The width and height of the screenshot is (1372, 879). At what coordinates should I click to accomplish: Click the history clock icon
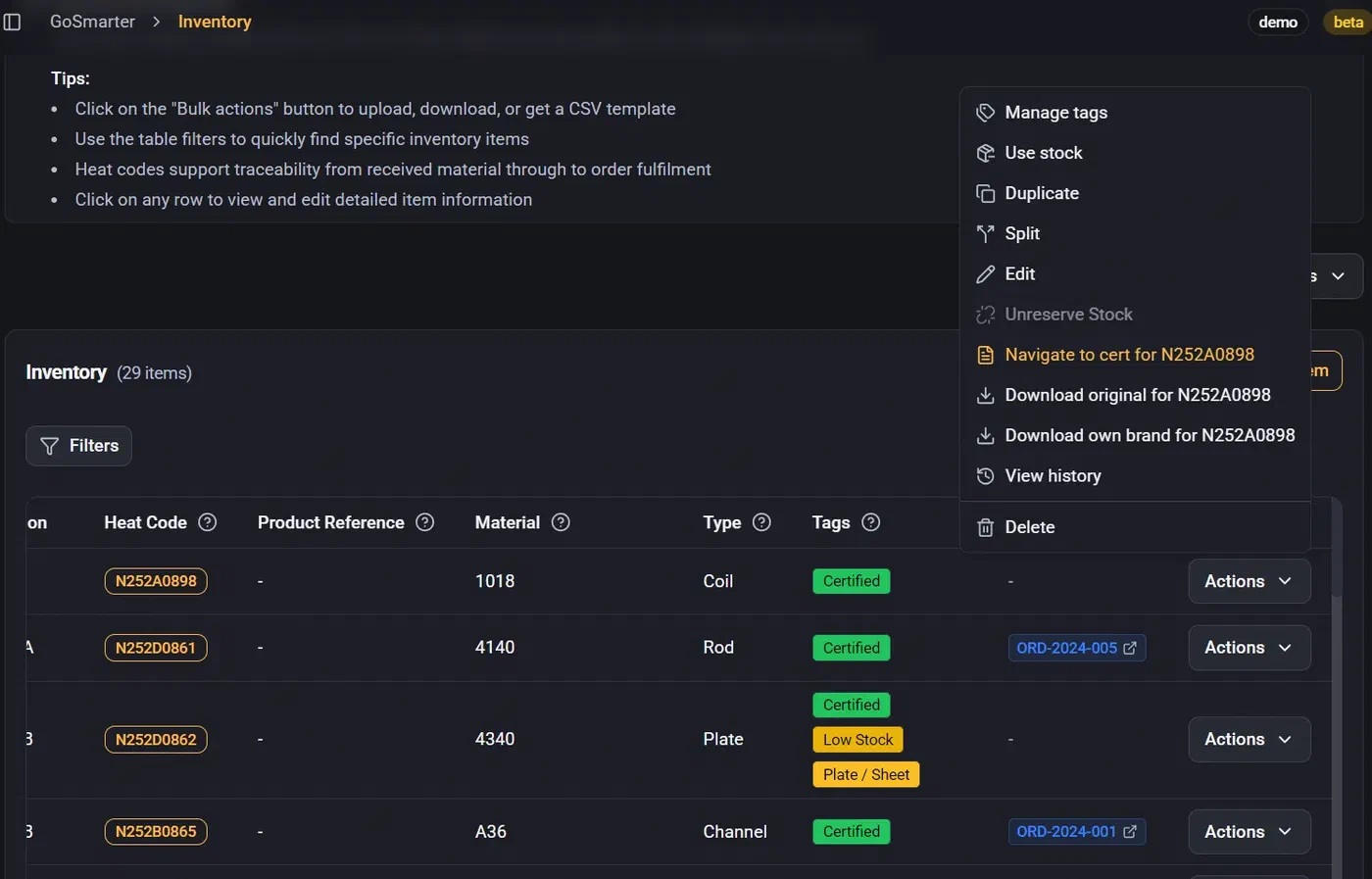click(x=986, y=476)
